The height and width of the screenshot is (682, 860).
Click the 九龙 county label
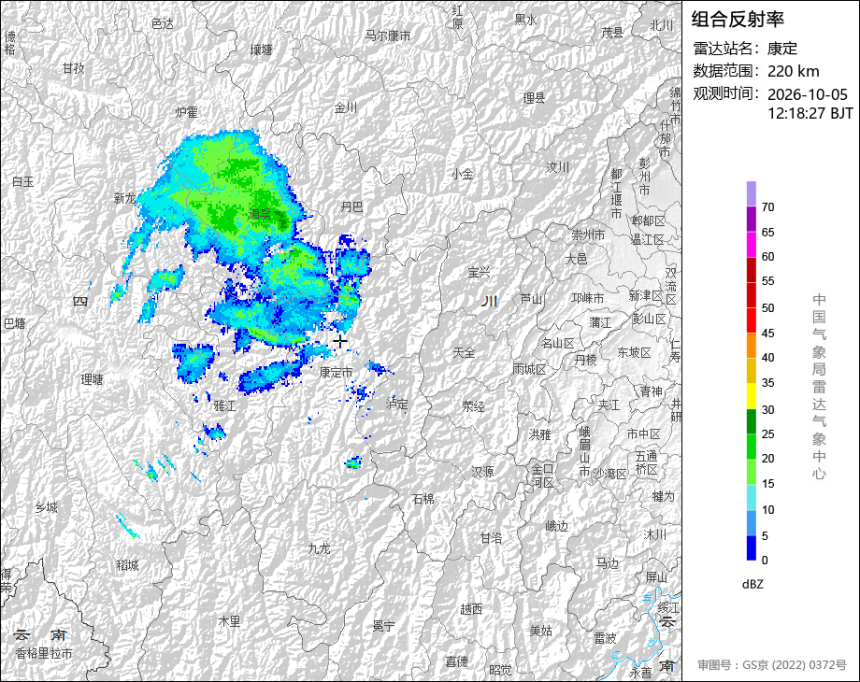(319, 548)
